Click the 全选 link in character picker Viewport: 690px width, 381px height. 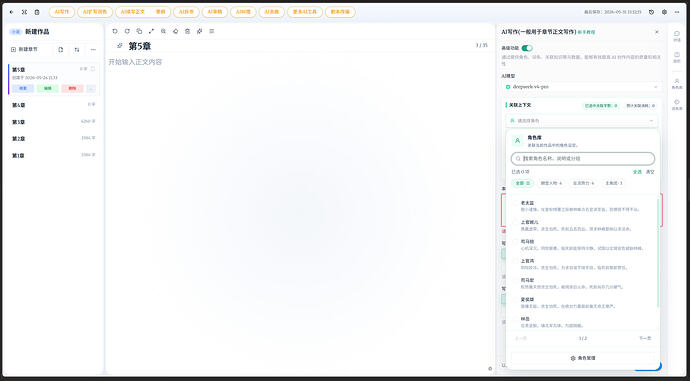point(637,172)
